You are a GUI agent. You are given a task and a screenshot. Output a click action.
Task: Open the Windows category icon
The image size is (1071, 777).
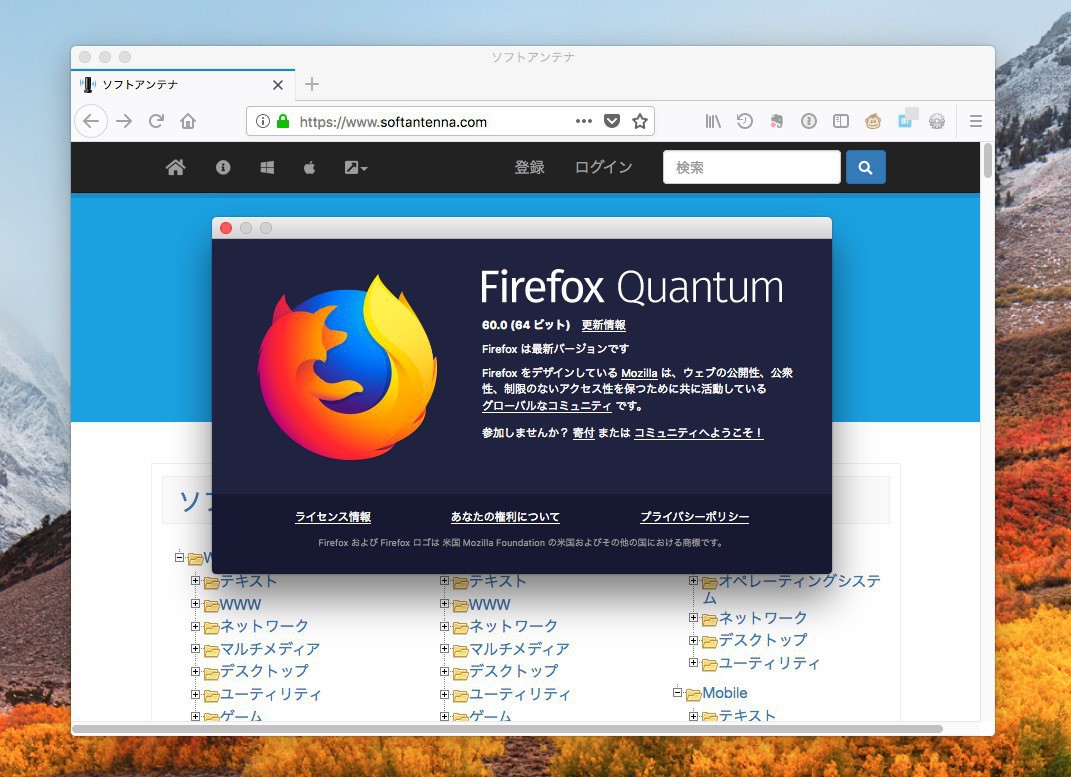267,167
